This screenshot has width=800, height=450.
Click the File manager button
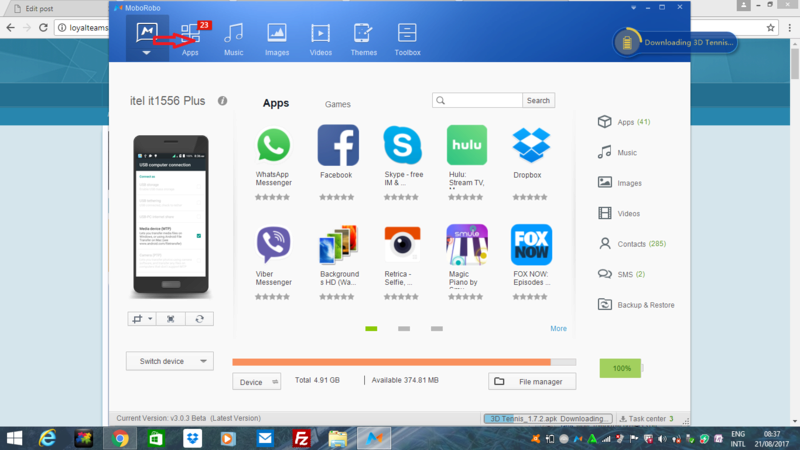pyautogui.click(x=532, y=382)
